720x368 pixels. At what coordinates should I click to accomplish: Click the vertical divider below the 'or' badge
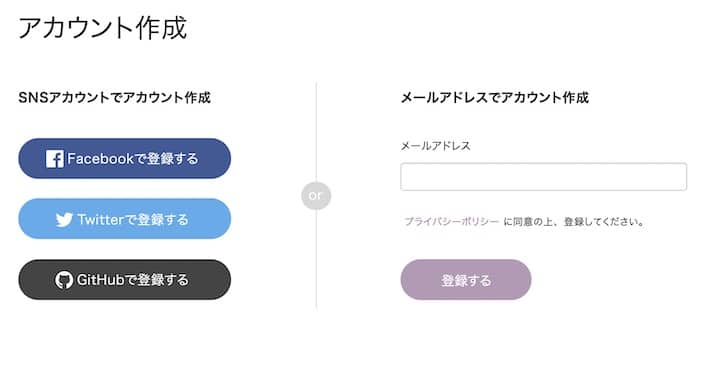point(316,259)
